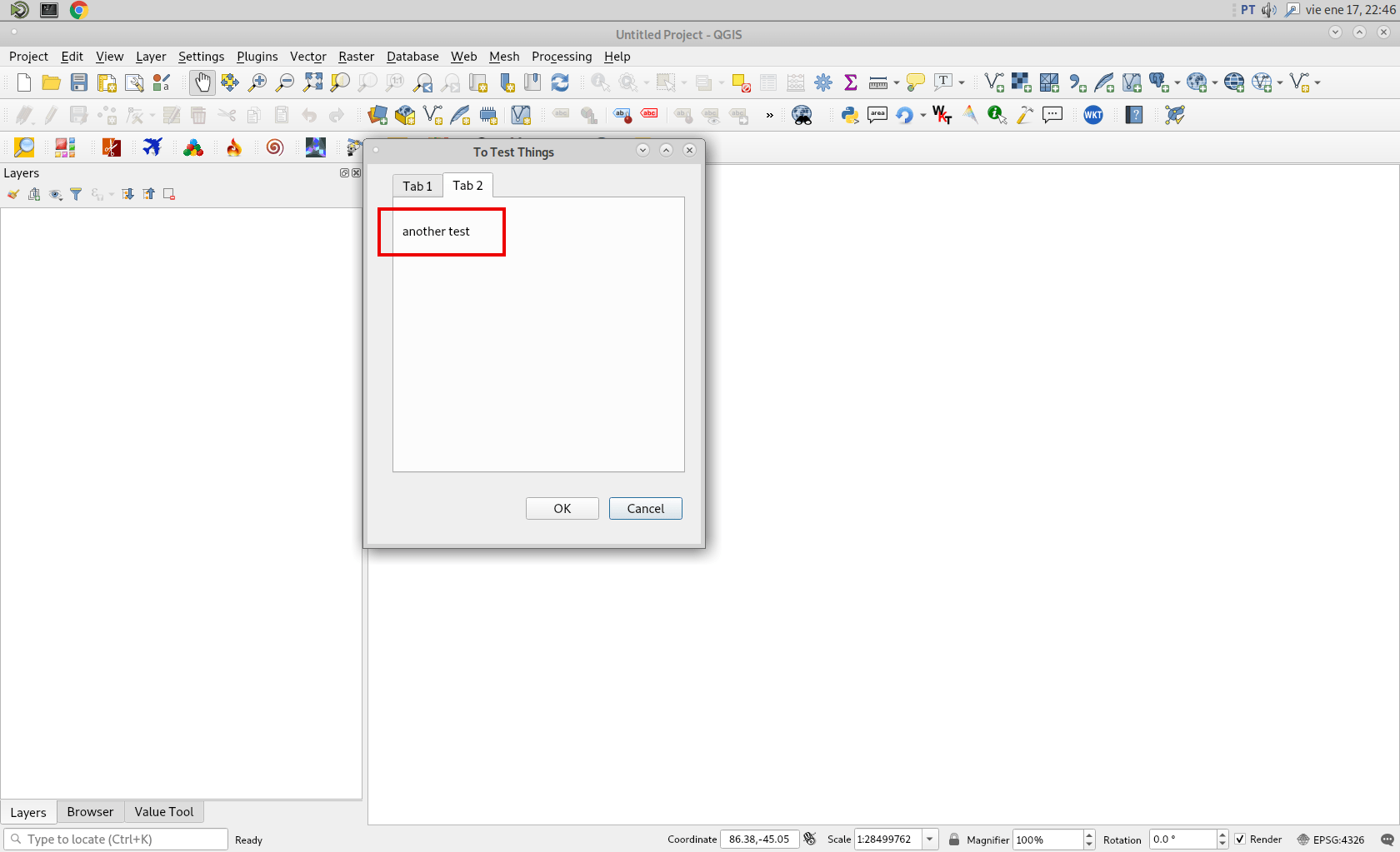The image size is (1400, 852).
Task: Open the Vector menu
Action: [x=307, y=57]
